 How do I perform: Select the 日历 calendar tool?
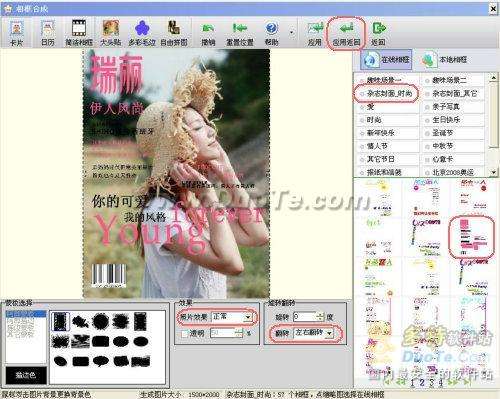click(x=48, y=33)
